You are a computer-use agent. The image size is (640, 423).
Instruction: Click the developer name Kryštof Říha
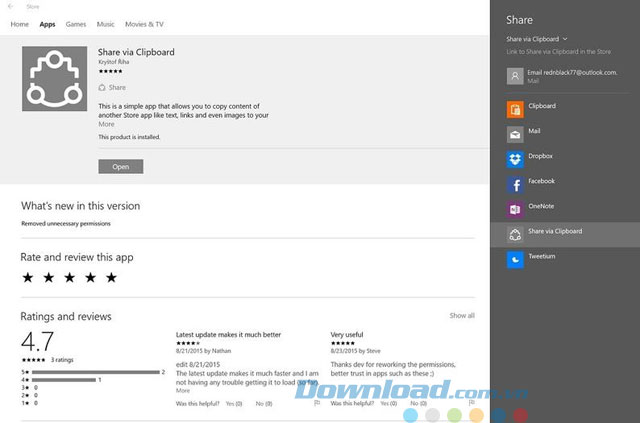(113, 62)
